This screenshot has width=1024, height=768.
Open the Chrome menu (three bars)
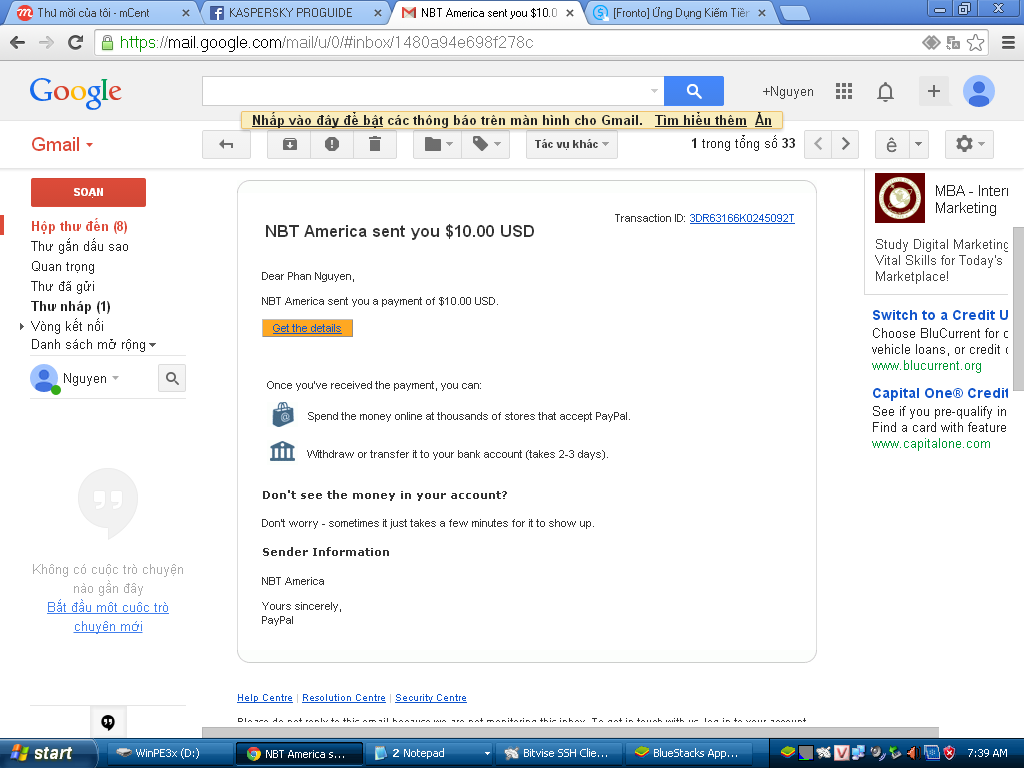click(1008, 42)
